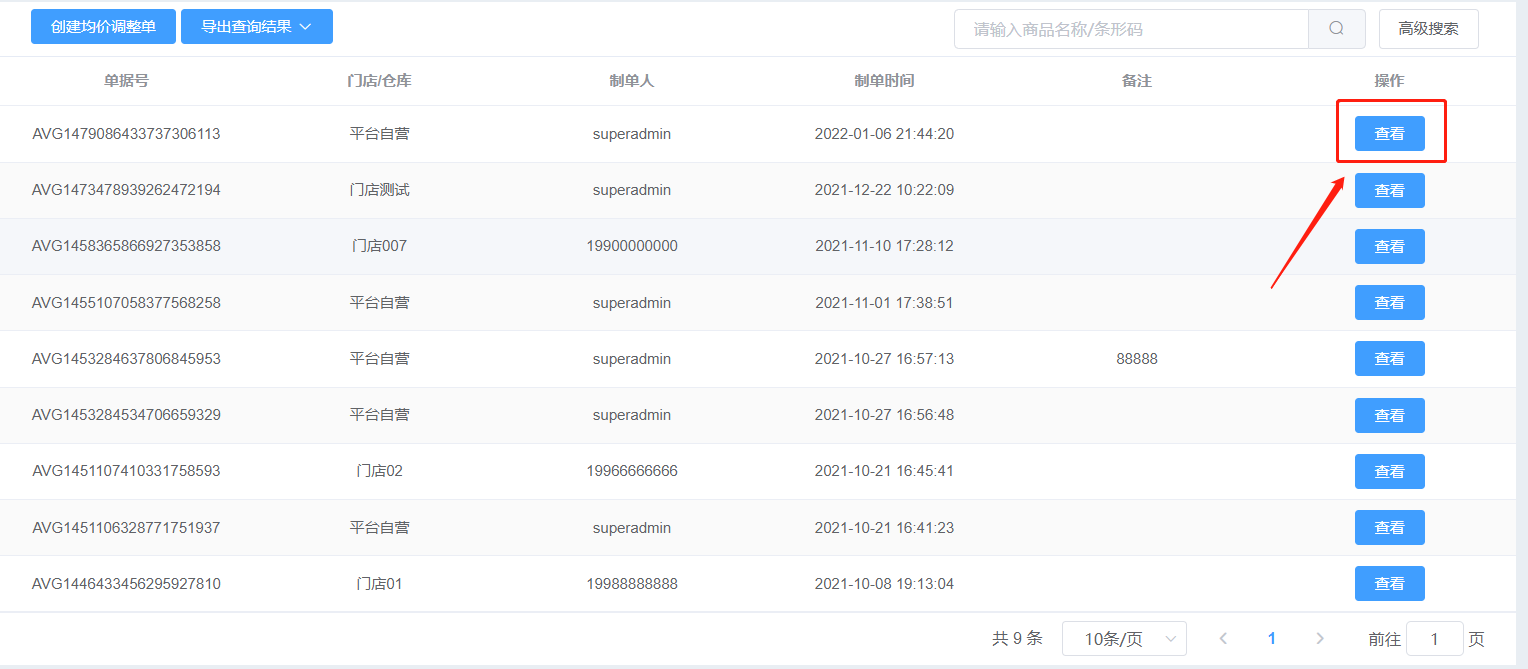The width and height of the screenshot is (1528, 669).
Task: Click timestamp 2021-10-21 16:41:23
Action: [884, 527]
